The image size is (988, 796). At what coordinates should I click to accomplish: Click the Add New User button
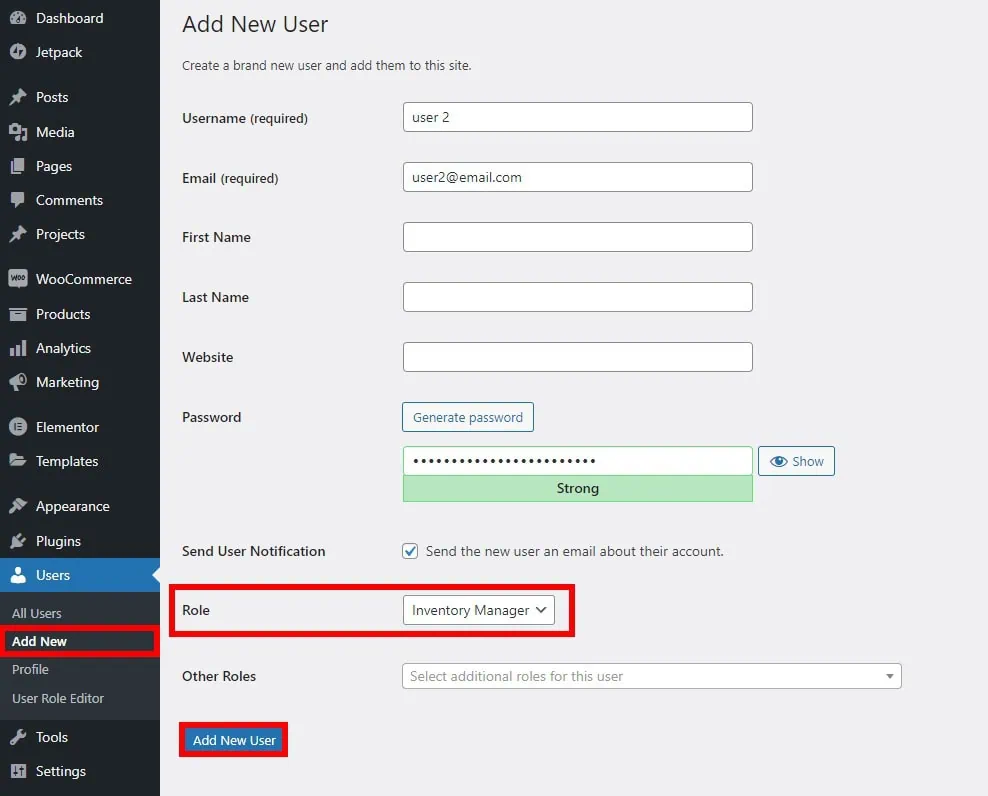point(233,740)
